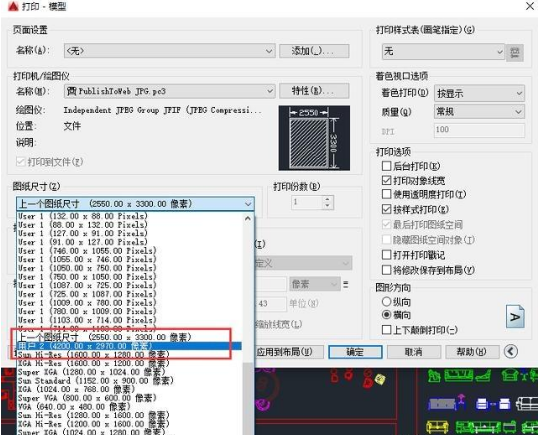Screen dimensions: 538x435
Task: Click the list scroll-up arrow
Action: click(248, 218)
